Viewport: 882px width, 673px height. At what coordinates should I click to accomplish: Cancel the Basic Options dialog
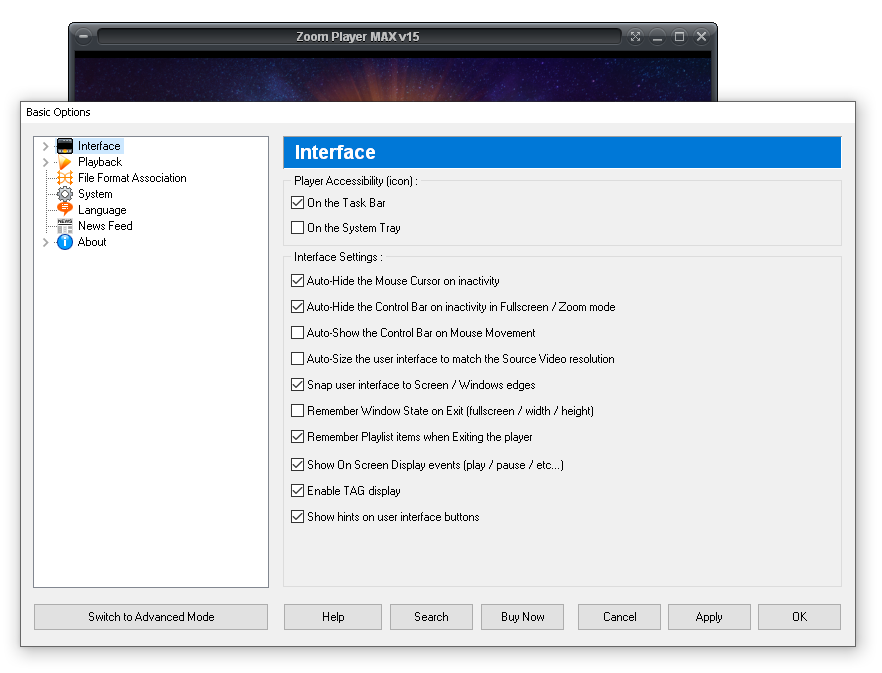click(x=619, y=617)
